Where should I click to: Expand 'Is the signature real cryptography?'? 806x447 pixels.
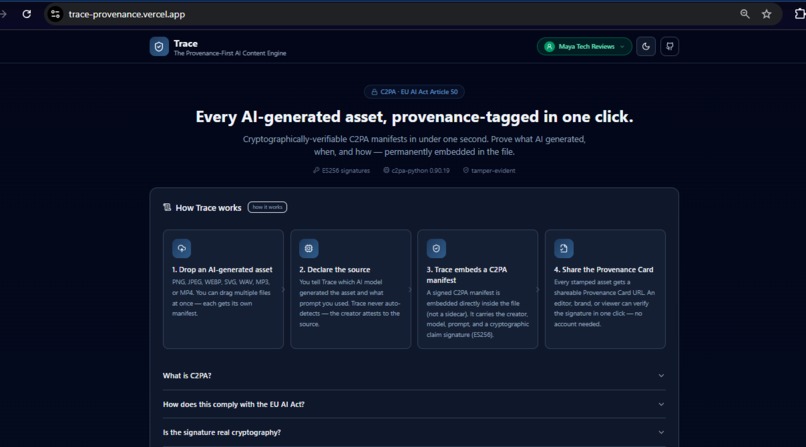click(x=414, y=433)
